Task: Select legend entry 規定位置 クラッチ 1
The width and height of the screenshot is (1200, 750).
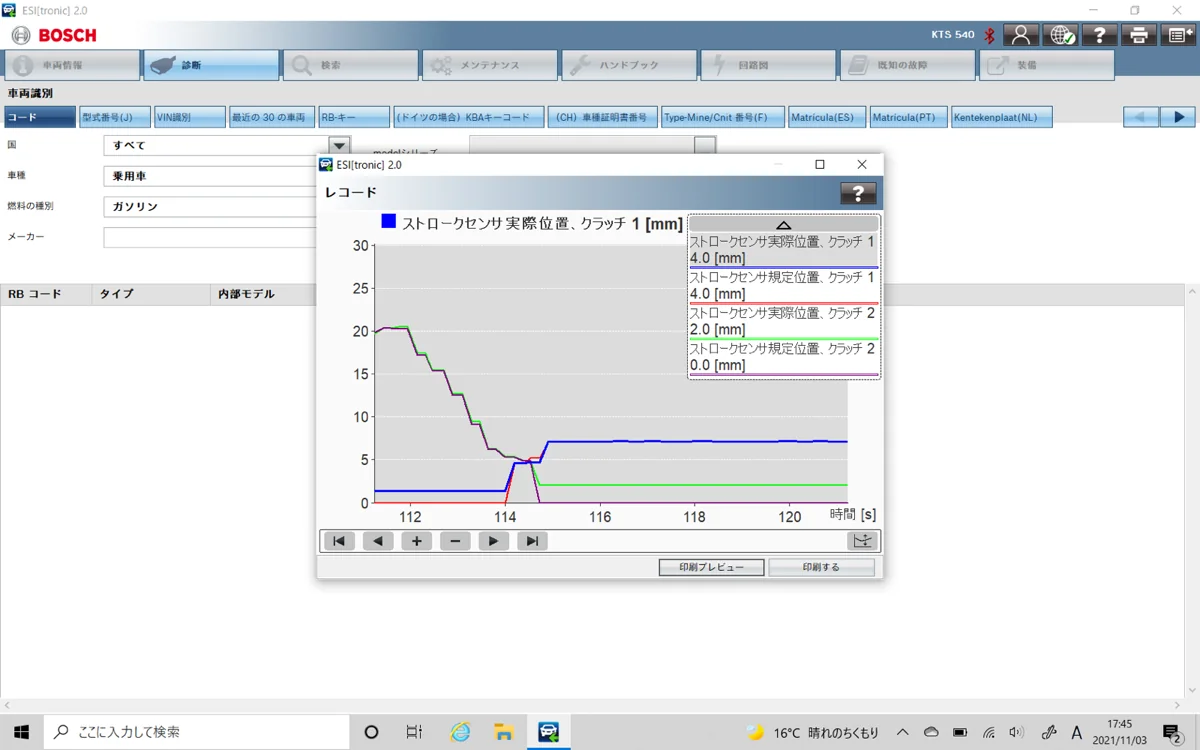Action: pos(783,286)
